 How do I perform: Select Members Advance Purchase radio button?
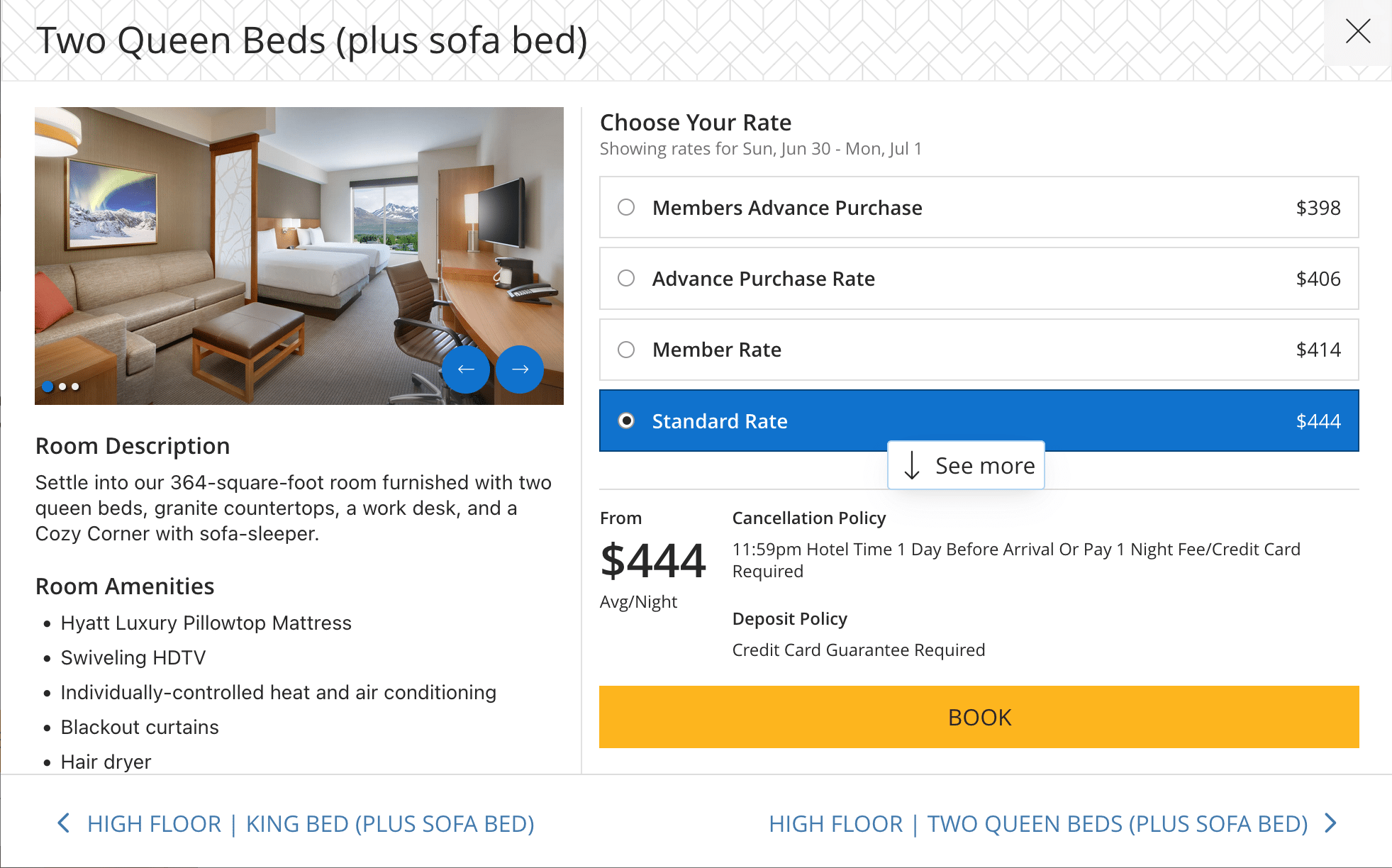click(626, 207)
